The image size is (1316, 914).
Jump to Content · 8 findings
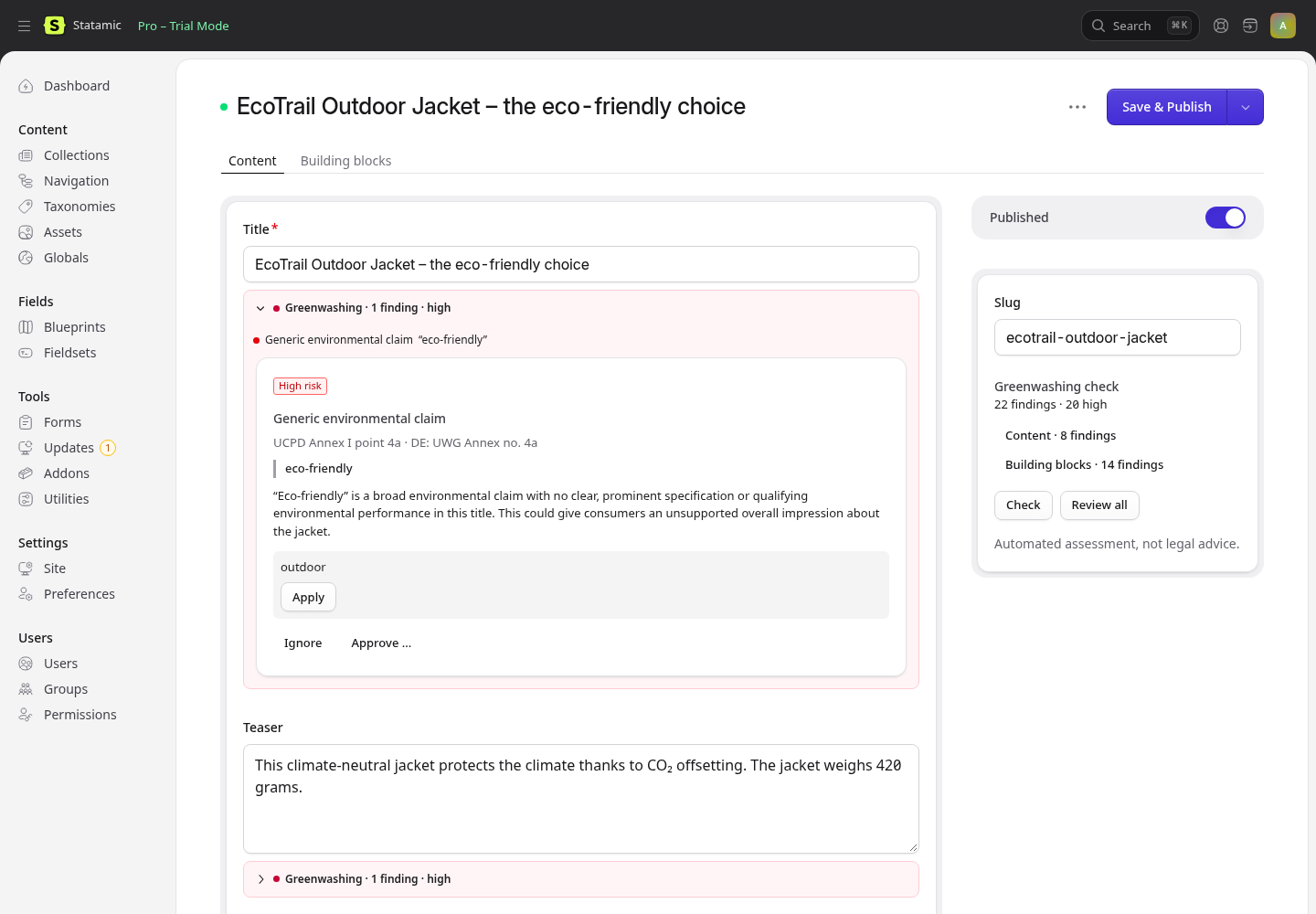click(x=1060, y=436)
